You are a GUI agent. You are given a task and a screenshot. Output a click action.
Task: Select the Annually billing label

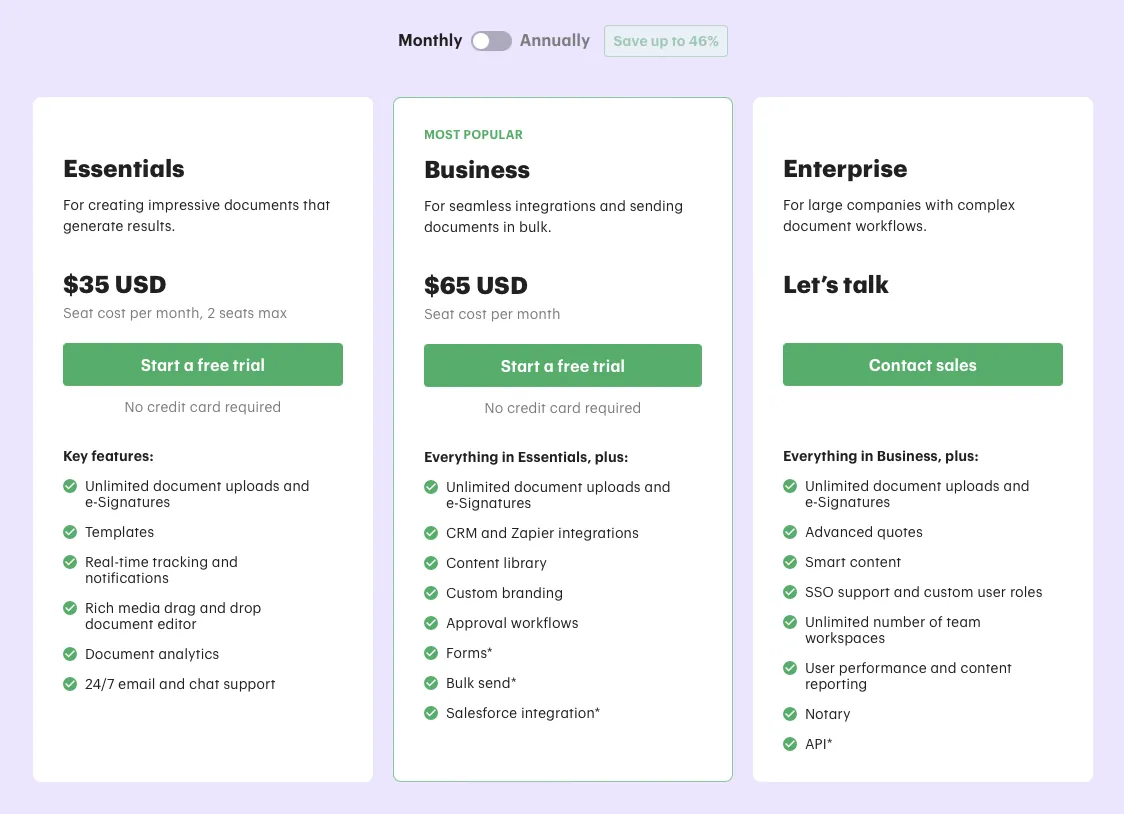click(x=555, y=41)
